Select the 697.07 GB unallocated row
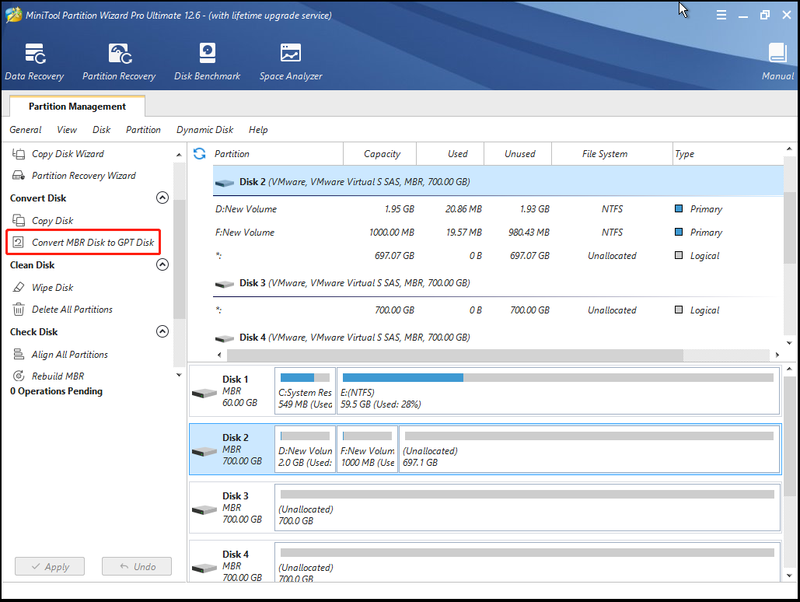The image size is (800, 602). point(498,256)
